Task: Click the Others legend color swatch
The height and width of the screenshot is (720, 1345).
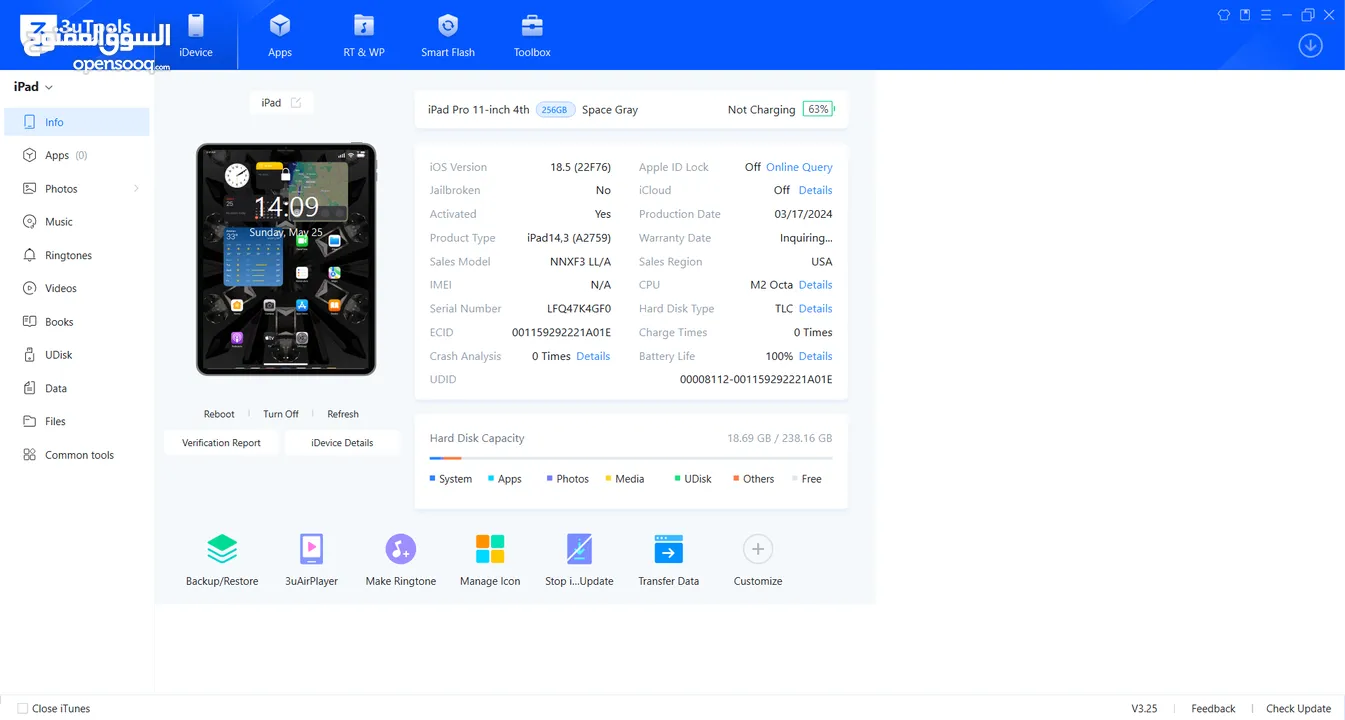Action: (x=736, y=479)
